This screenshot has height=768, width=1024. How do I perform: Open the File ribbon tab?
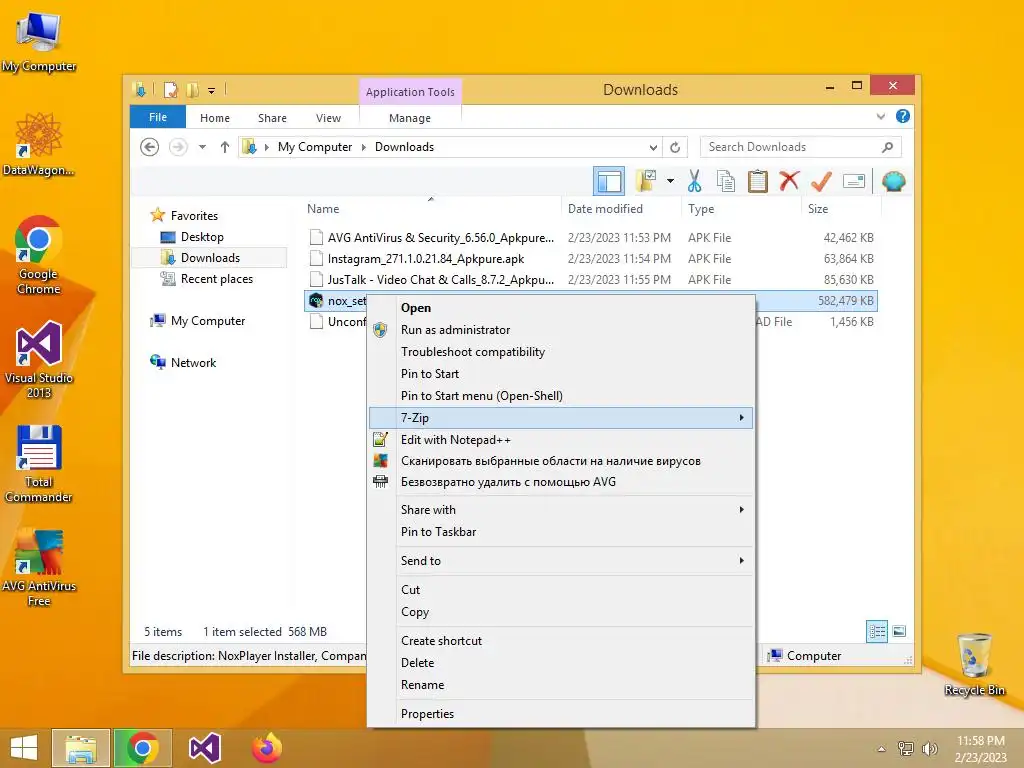[158, 117]
